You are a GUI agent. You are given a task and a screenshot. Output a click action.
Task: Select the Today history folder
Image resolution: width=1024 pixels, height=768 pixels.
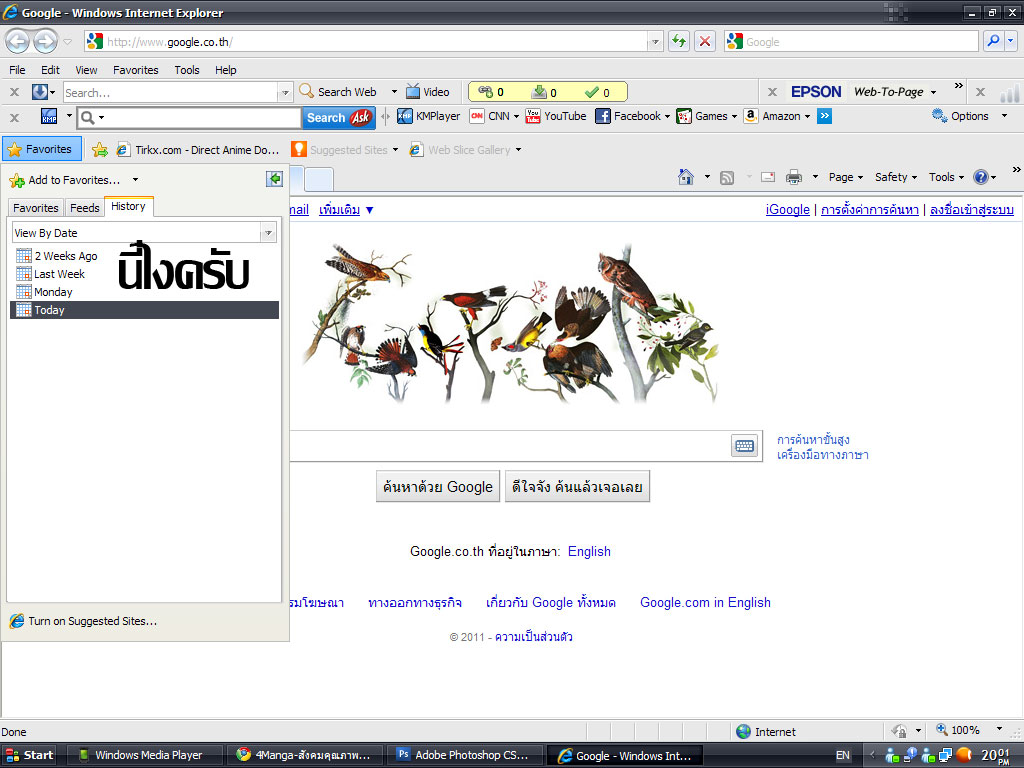144,310
